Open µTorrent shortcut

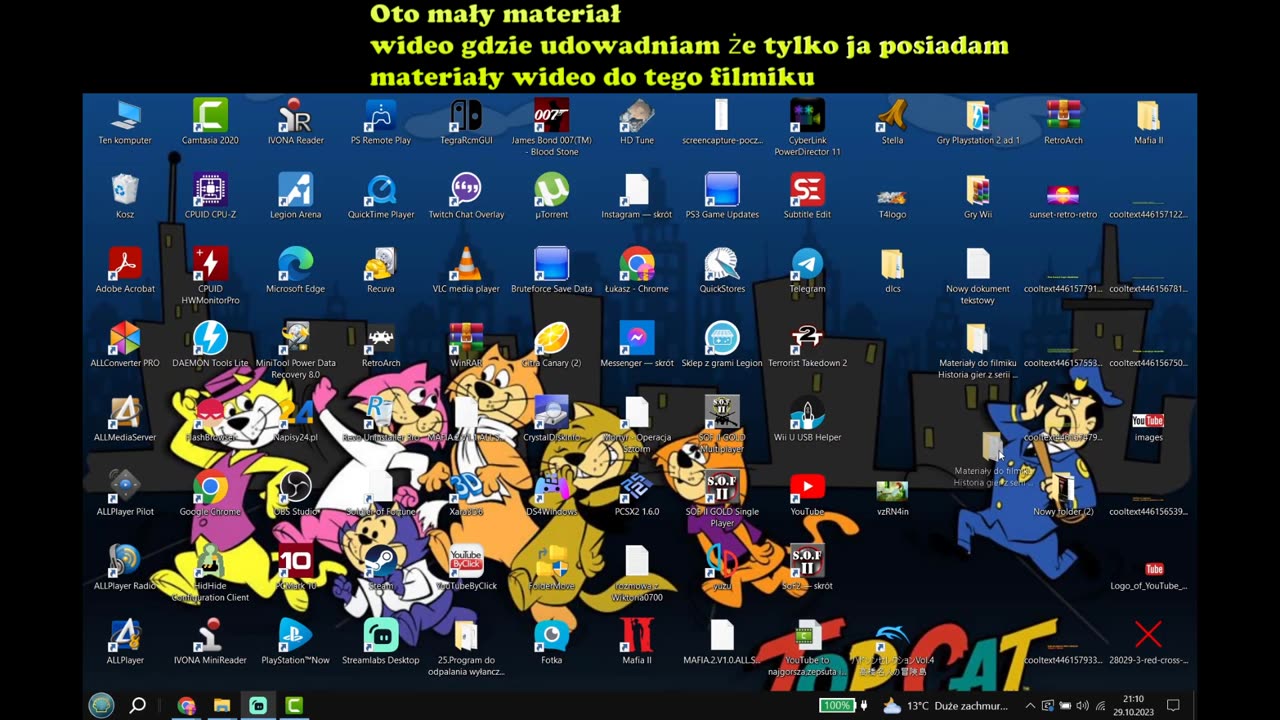[x=551, y=196]
